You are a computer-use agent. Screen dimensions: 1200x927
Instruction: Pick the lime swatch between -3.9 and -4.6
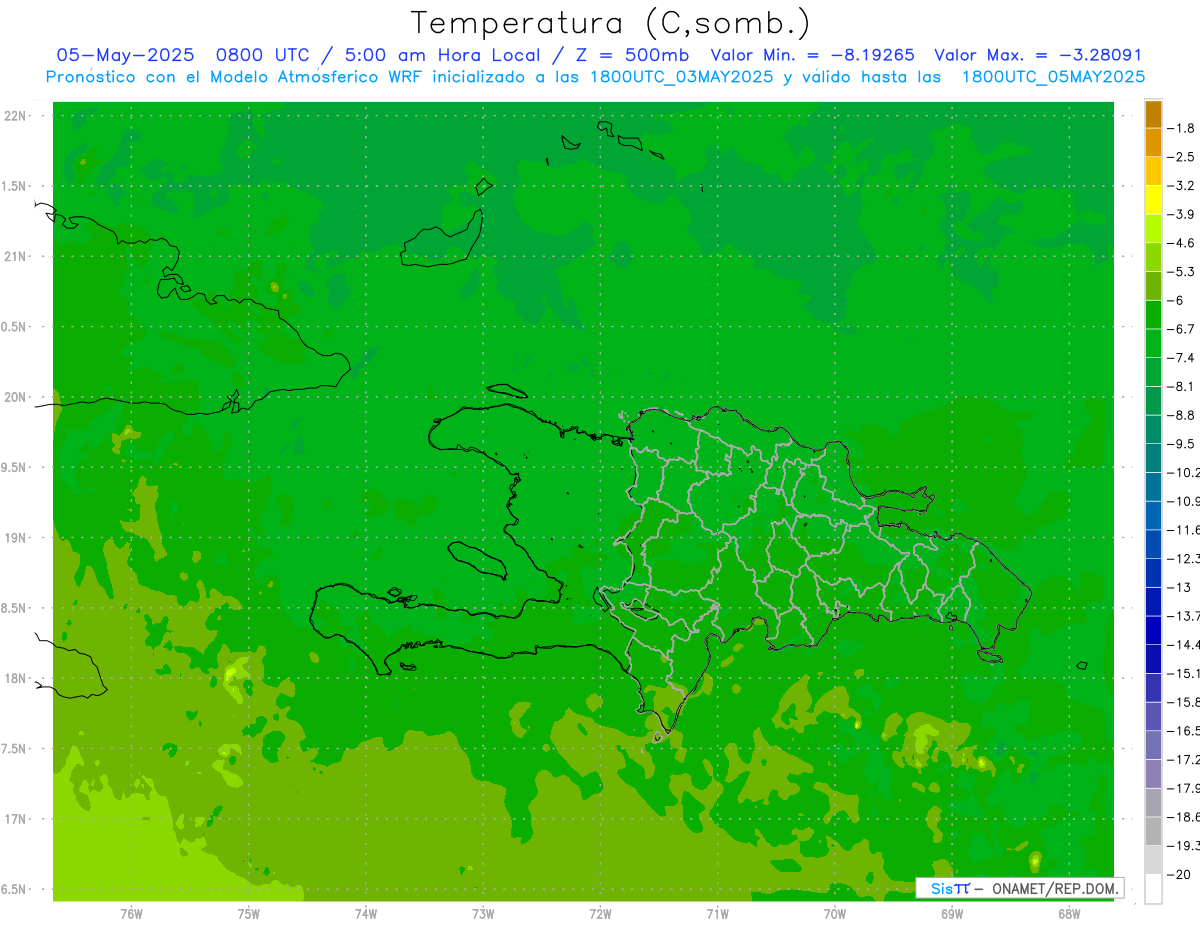pos(1153,229)
